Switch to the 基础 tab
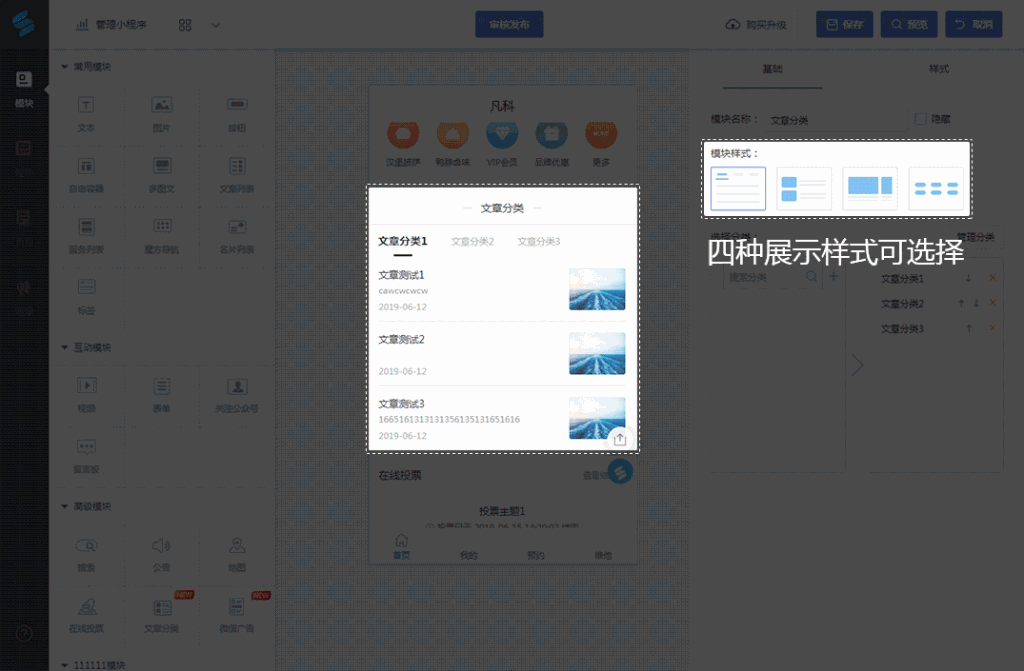Screen dimensions: 1024x671 (x=772, y=69)
